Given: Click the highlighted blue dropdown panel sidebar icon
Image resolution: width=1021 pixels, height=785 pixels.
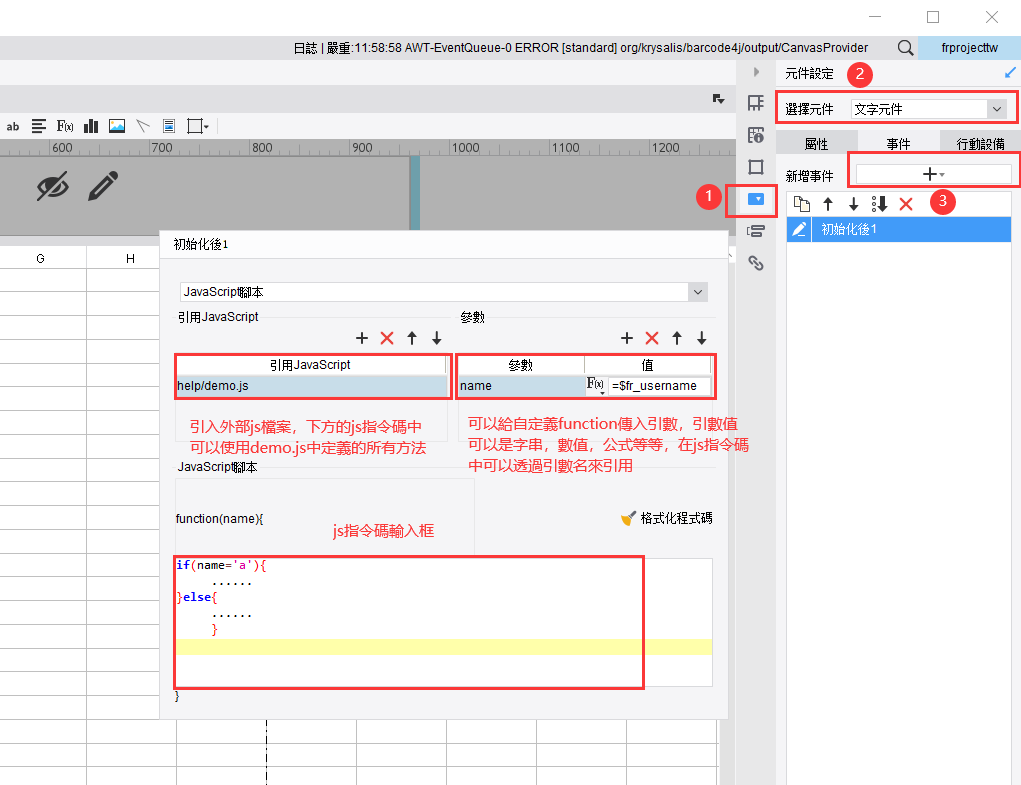Looking at the screenshot, I should coord(756,200).
